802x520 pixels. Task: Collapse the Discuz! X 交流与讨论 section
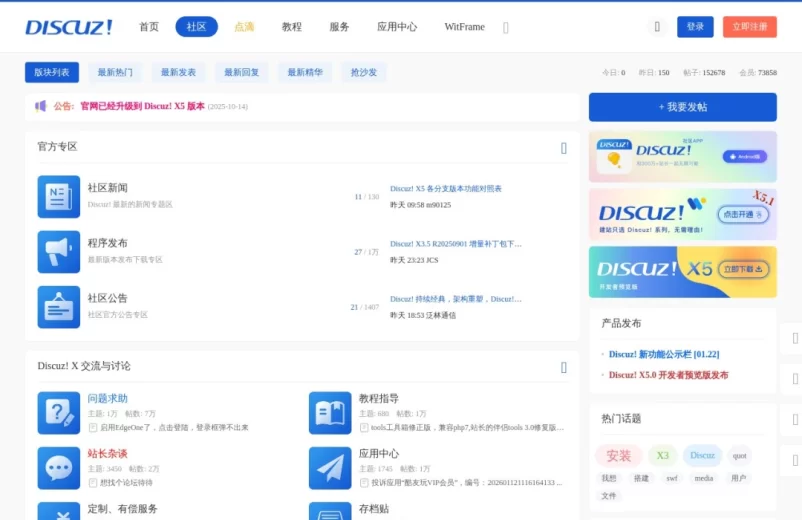click(x=564, y=368)
